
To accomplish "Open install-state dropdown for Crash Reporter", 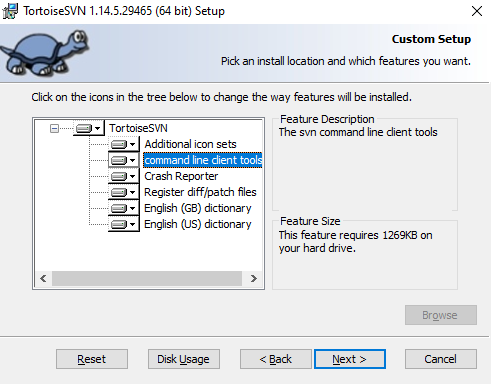I will [124, 176].
